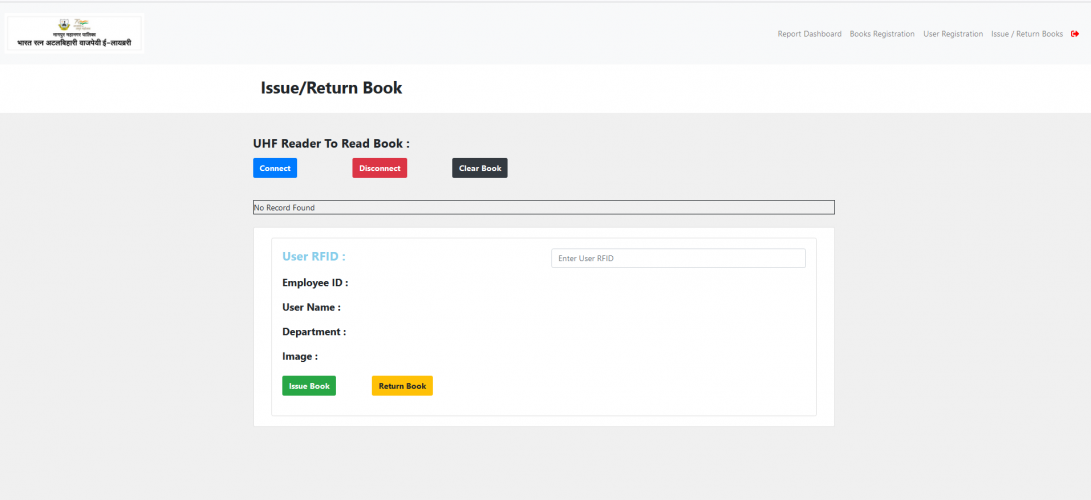Click the green Issue Book button

[x=309, y=386]
